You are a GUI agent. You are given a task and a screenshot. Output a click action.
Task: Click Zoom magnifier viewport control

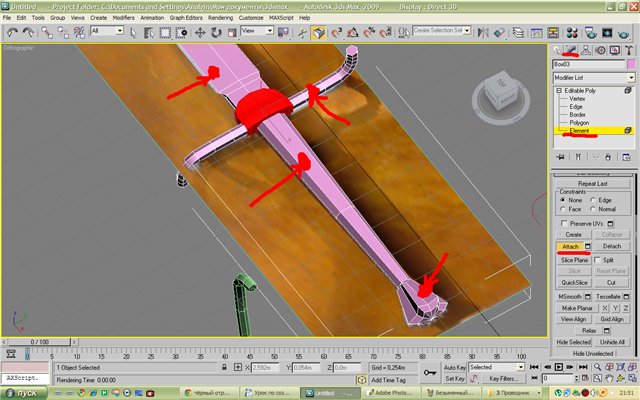597,367
